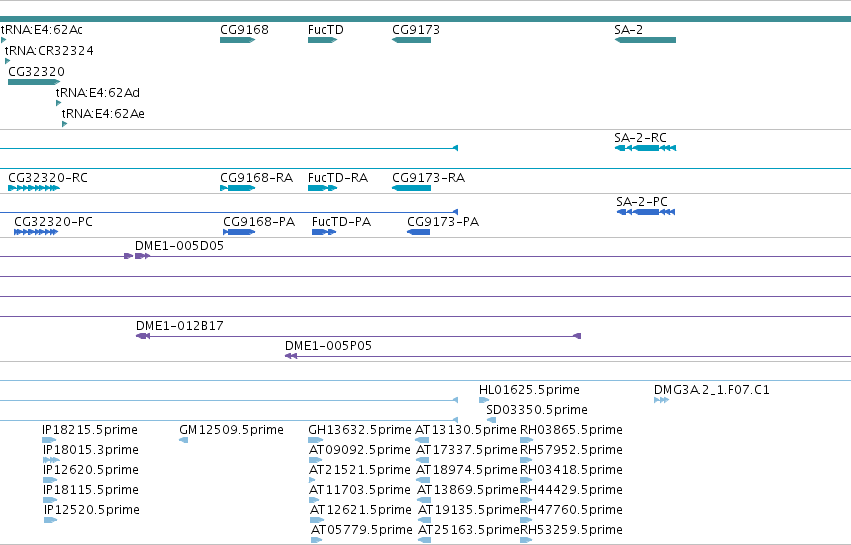Select the GM12509.5prime EST
Screen dimensions: 851x545
pyautogui.click(x=183, y=440)
